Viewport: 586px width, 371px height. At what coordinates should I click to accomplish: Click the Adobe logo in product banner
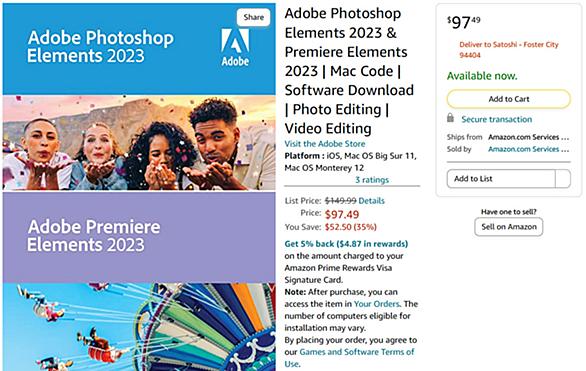235,48
